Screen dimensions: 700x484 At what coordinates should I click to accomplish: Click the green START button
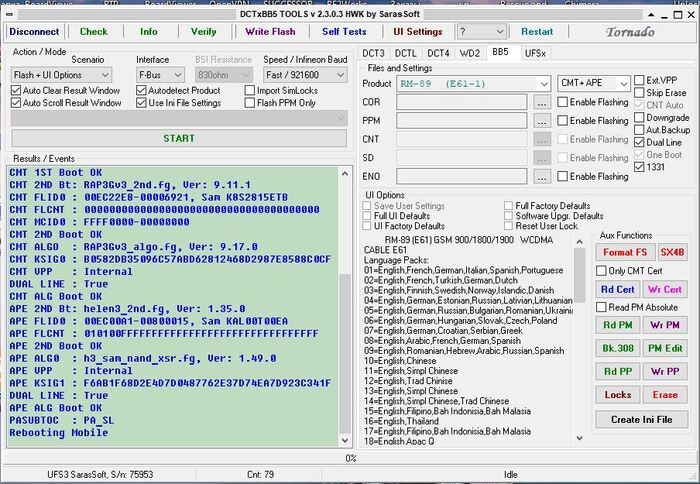click(179, 138)
